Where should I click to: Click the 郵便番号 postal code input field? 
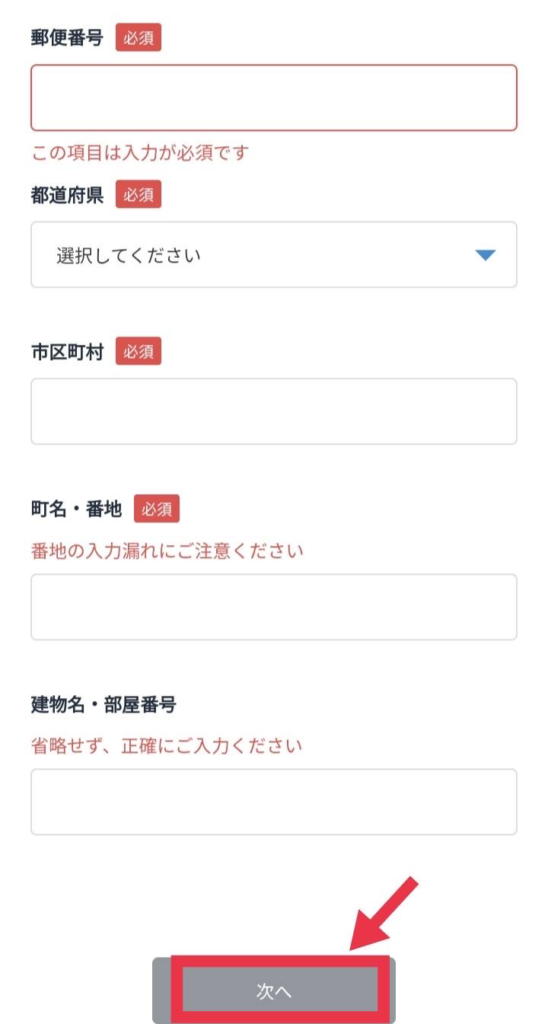pyautogui.click(x=274, y=97)
